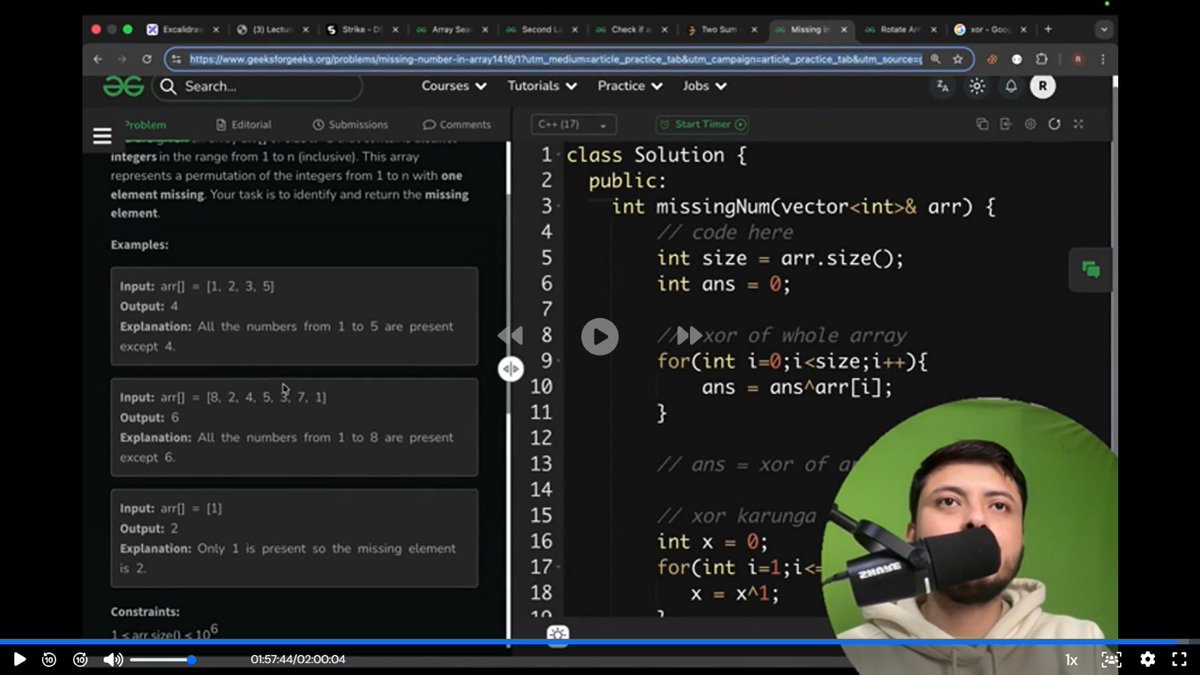
Task: Skip back 10 seconds
Action: 49,659
